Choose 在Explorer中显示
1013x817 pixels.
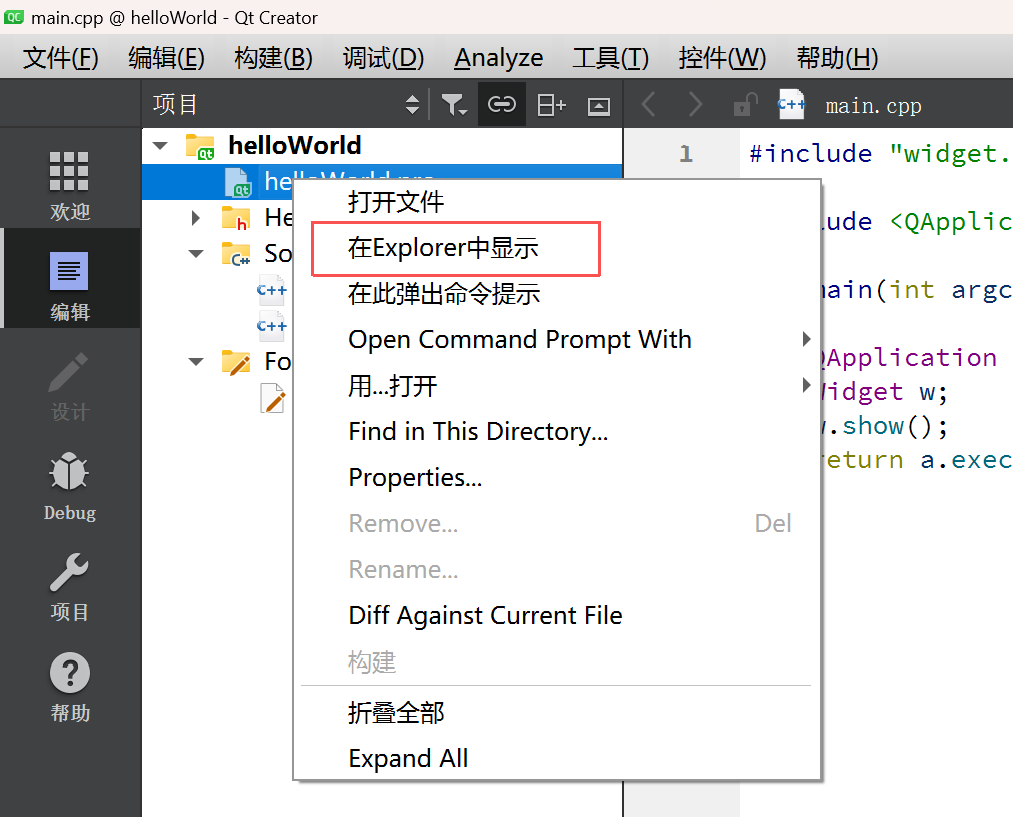click(x=557, y=248)
